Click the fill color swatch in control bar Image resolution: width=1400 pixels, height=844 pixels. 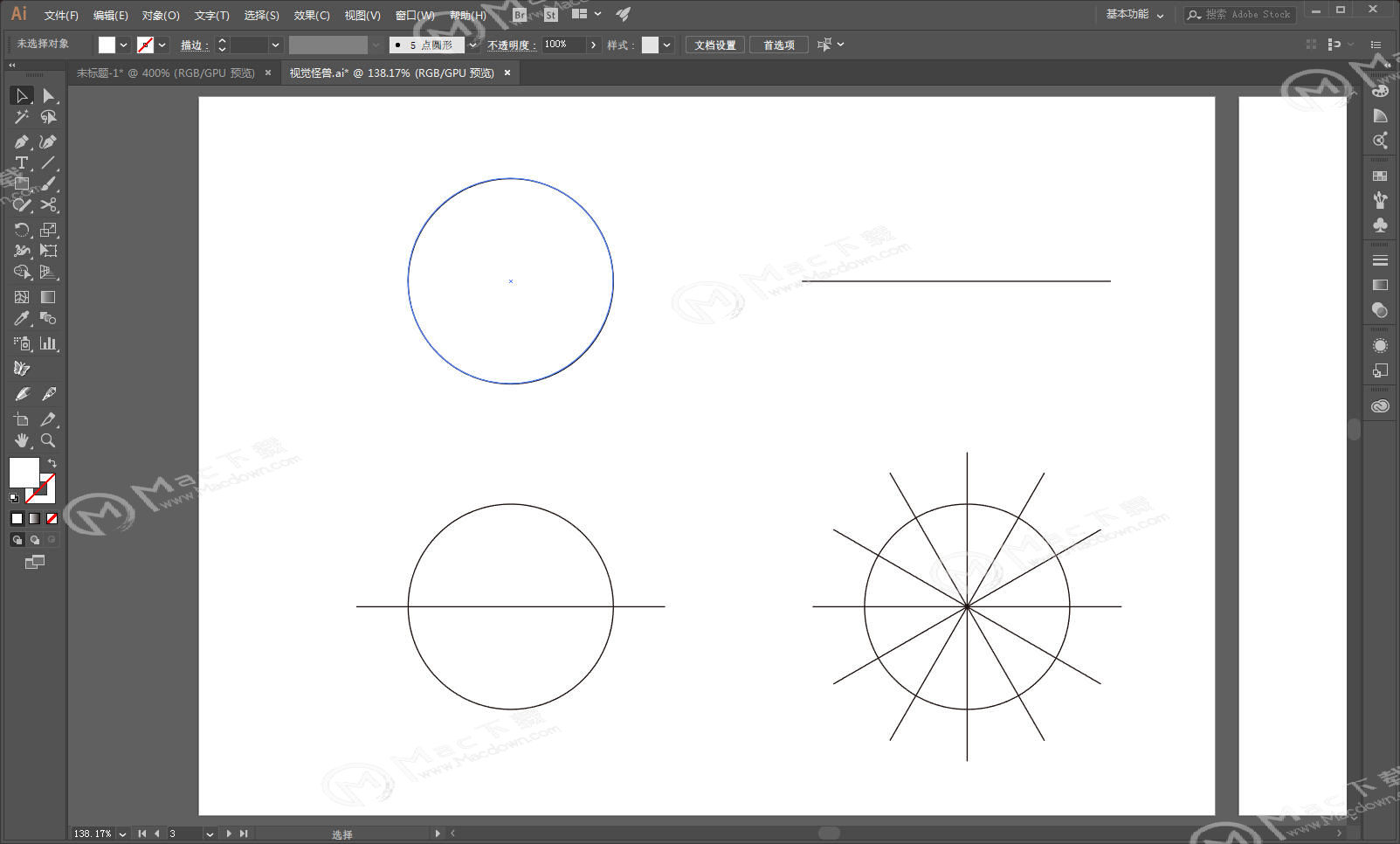[x=107, y=45]
